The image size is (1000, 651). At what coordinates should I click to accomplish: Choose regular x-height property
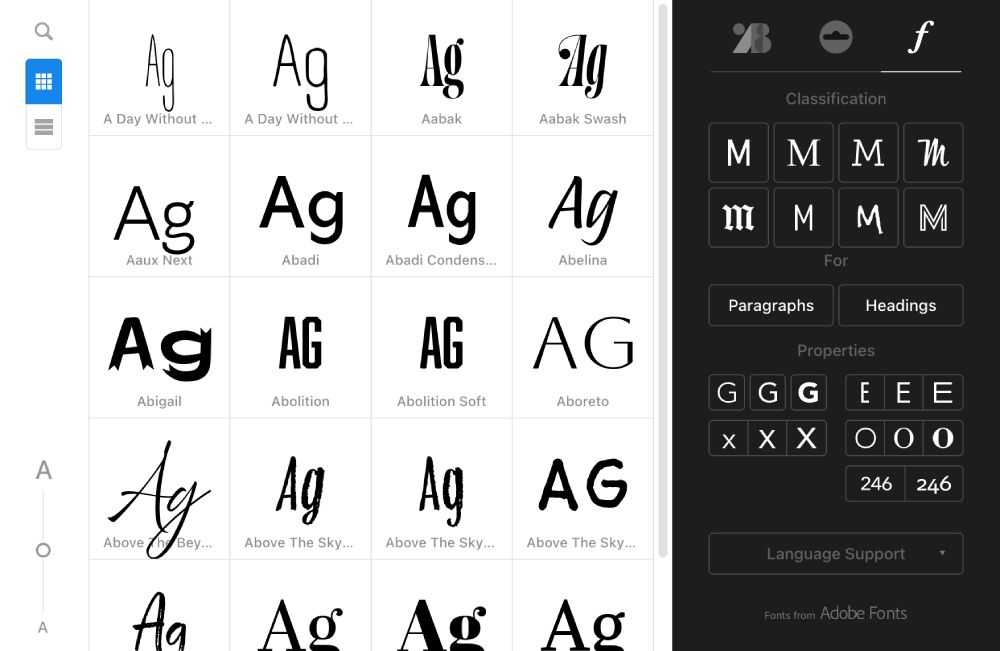click(x=767, y=438)
